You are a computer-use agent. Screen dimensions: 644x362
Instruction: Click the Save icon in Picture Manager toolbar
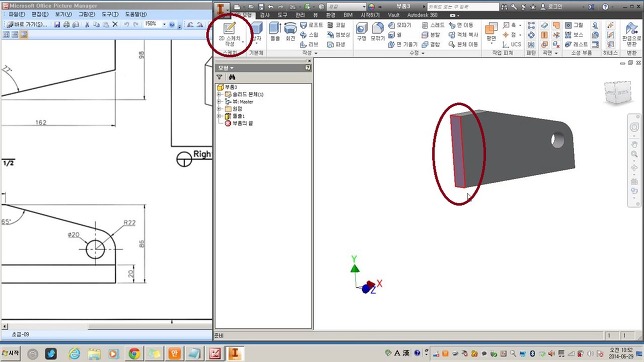tap(57, 25)
